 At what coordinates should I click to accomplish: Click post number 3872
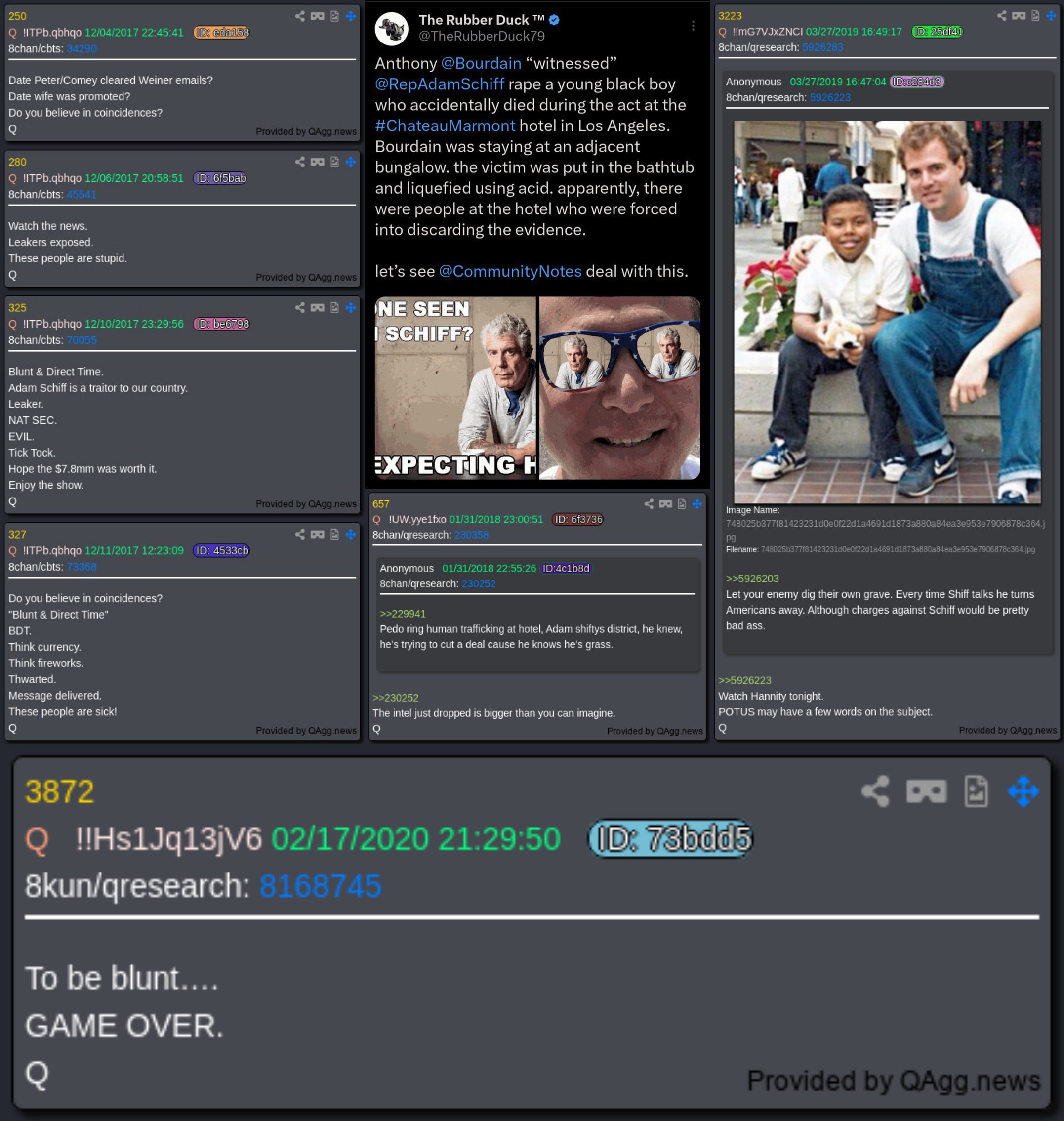[60, 791]
